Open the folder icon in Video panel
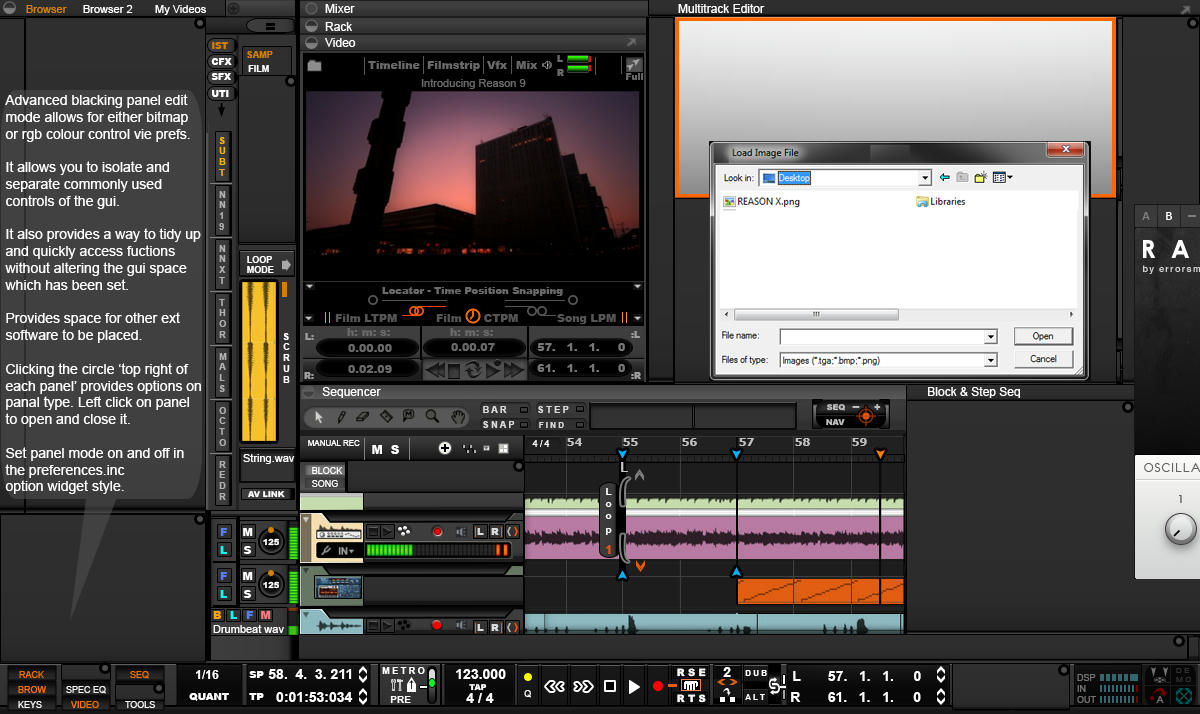The image size is (1200, 714). (314, 65)
